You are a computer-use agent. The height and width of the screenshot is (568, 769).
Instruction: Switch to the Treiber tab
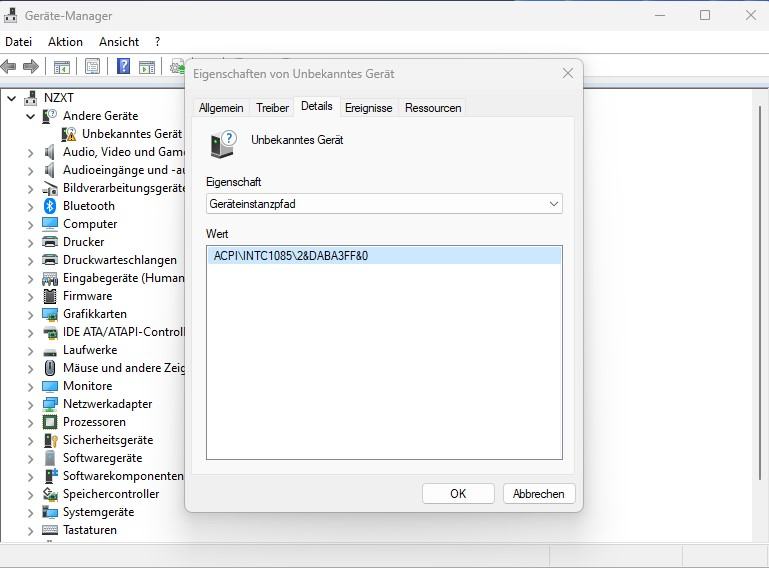[x=272, y=108]
